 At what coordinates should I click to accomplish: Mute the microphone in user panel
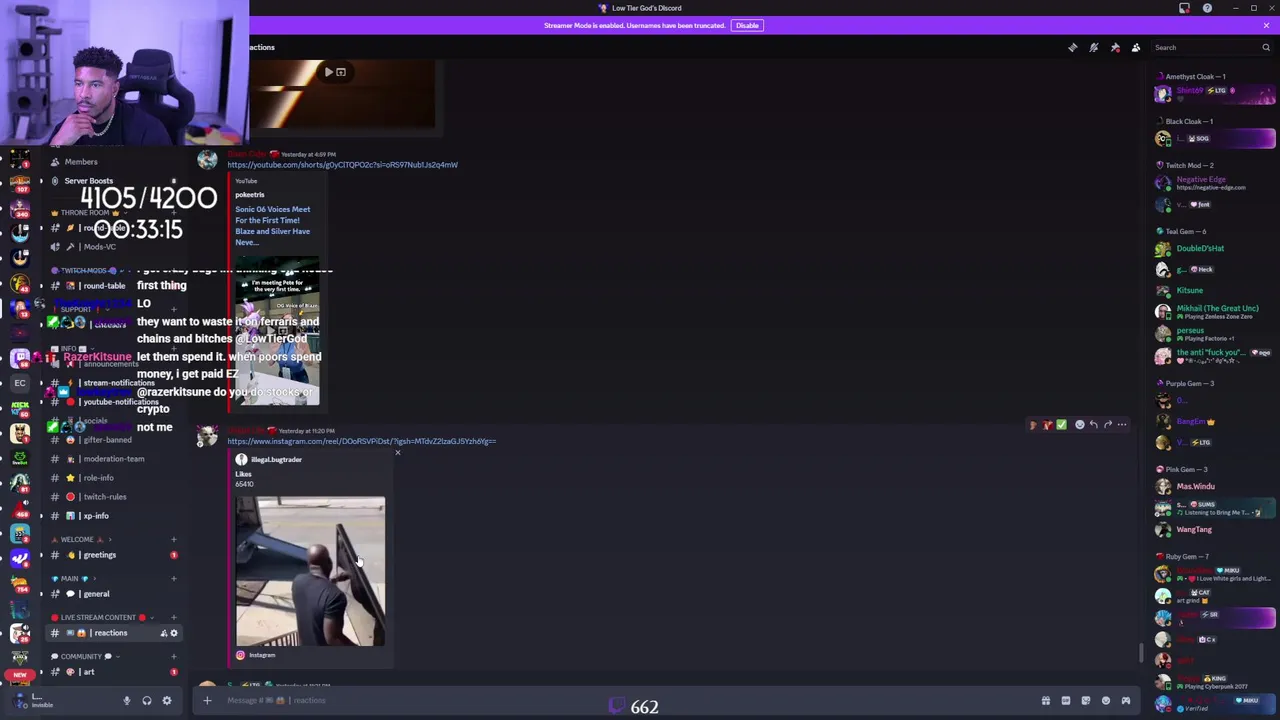click(126, 701)
